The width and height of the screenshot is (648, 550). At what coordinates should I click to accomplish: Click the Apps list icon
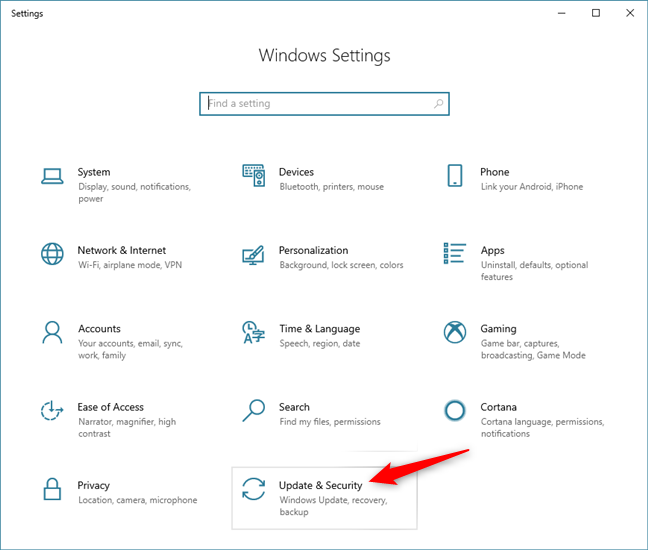coord(455,254)
